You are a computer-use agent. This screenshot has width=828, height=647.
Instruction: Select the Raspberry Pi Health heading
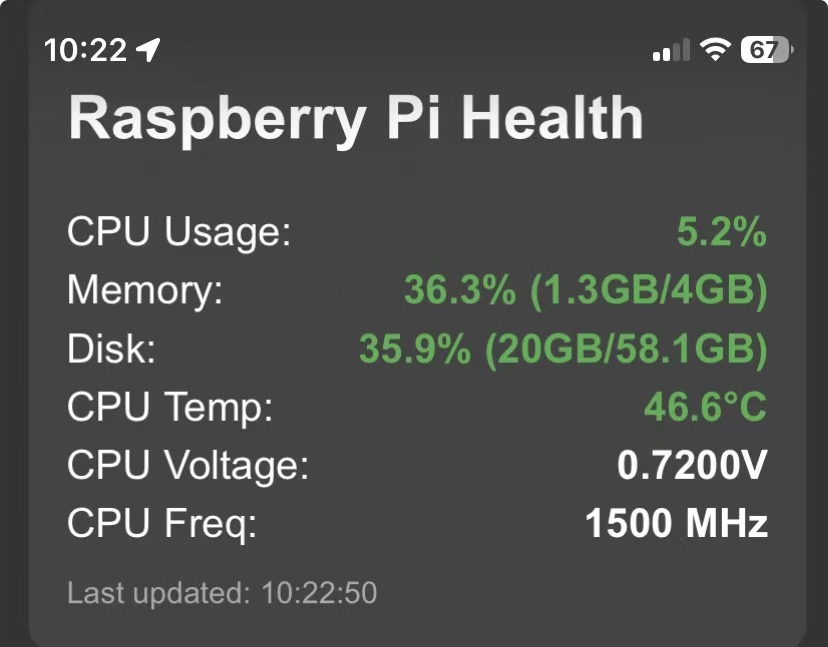click(x=355, y=118)
